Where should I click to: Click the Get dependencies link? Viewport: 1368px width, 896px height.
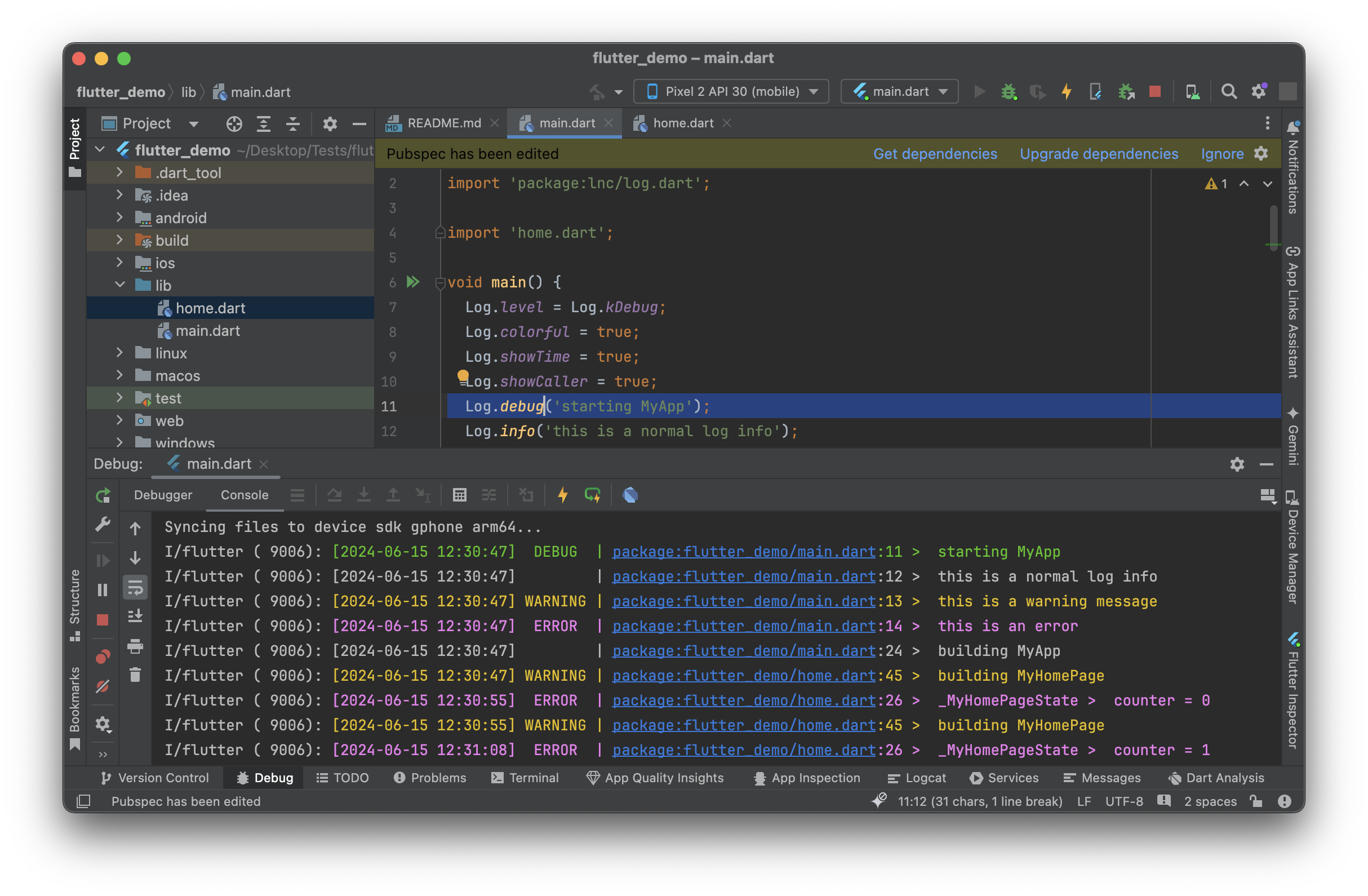(x=935, y=154)
